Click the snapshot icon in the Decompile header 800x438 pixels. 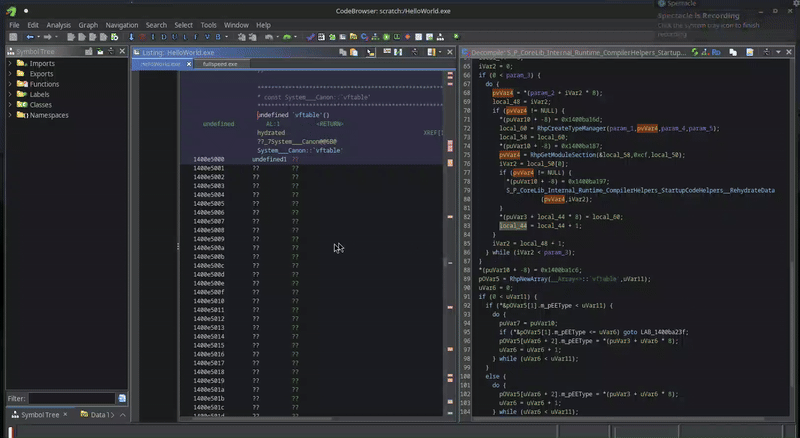(x=749, y=52)
